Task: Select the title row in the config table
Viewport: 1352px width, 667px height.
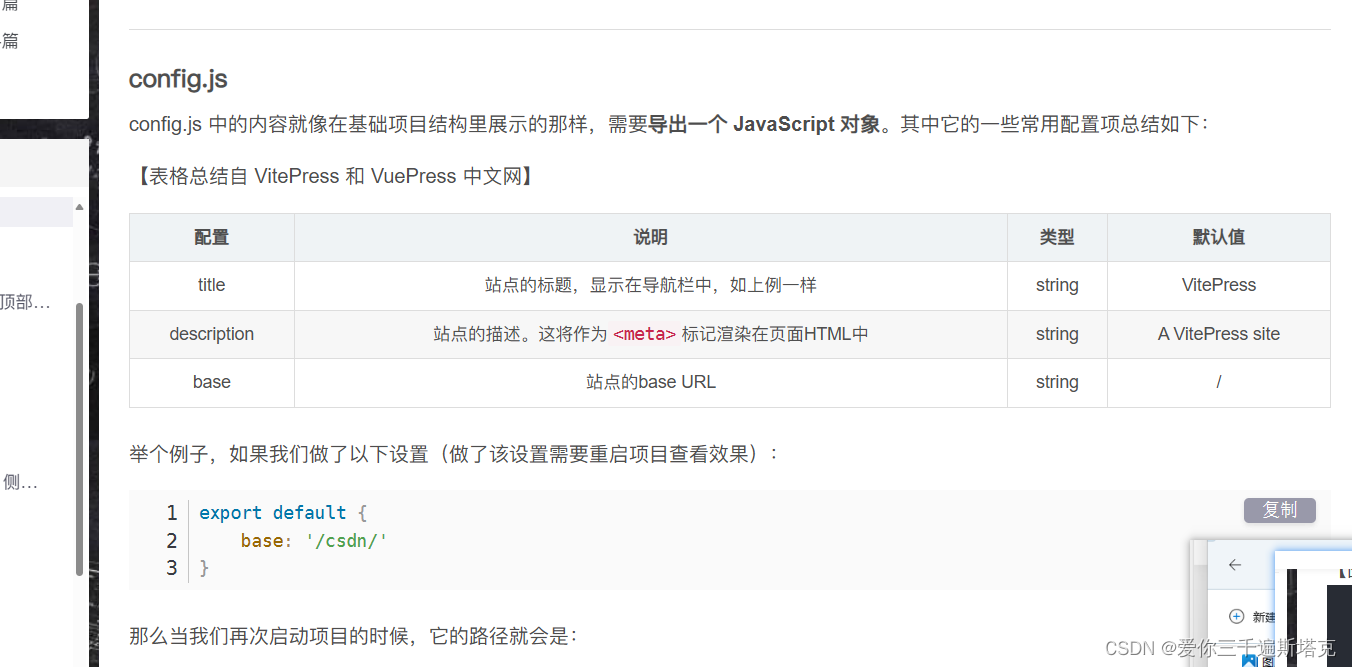Action: click(211, 285)
